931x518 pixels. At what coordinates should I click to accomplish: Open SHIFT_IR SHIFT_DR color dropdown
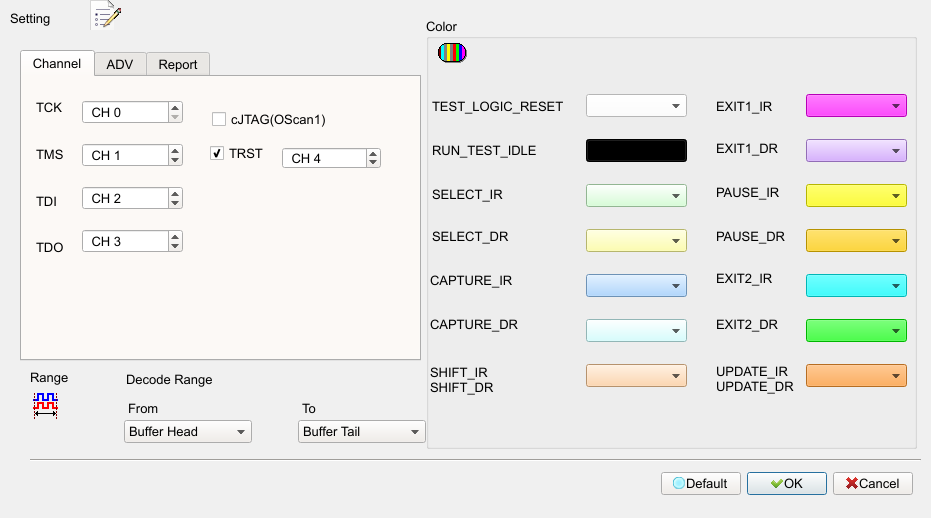636,375
